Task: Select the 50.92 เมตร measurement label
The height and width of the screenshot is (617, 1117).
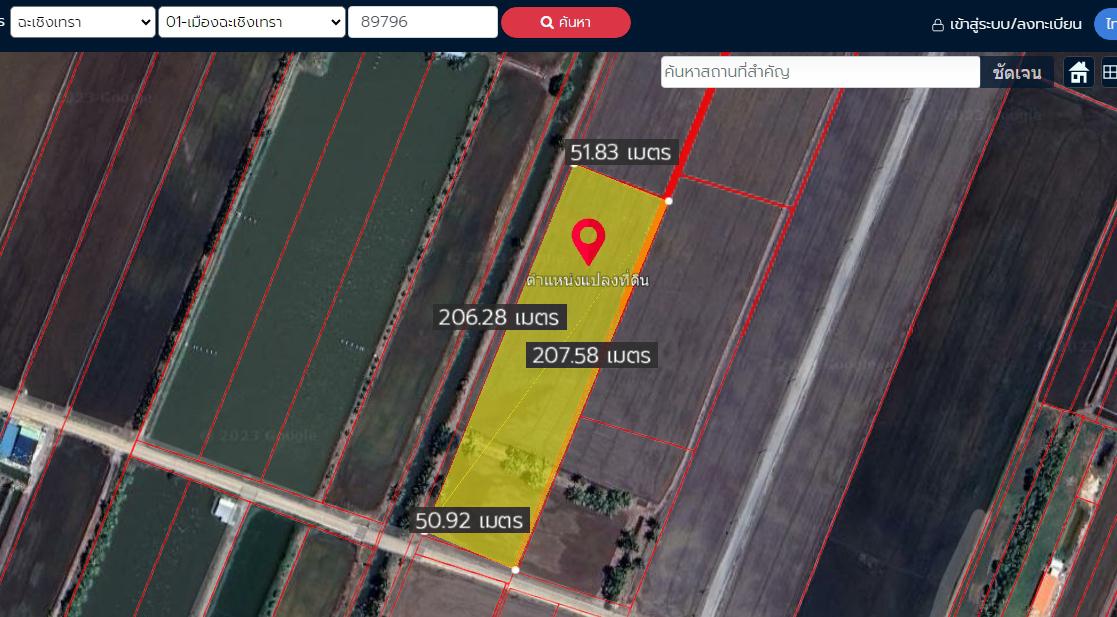Action: pos(471,520)
